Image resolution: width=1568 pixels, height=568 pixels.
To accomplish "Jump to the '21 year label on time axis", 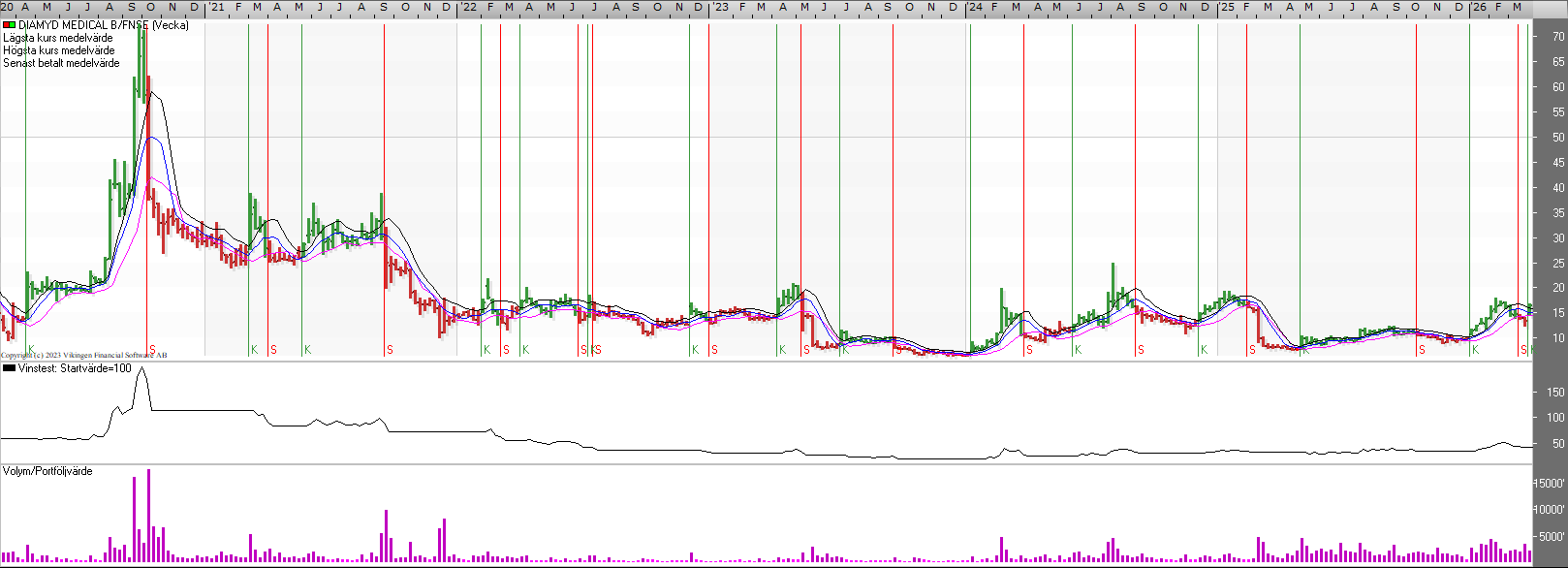I will click(x=216, y=7).
